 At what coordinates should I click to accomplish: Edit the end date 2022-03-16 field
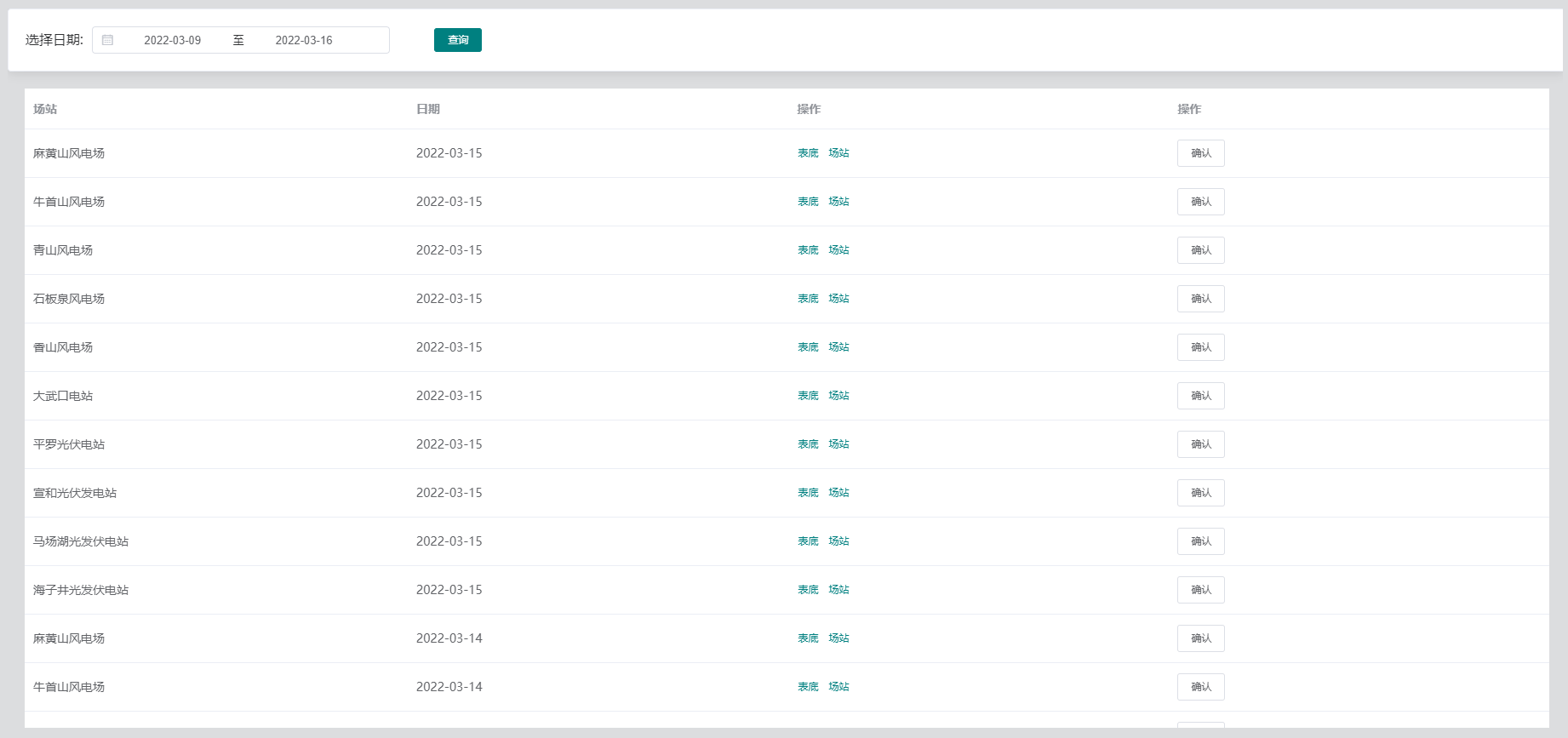click(x=304, y=40)
